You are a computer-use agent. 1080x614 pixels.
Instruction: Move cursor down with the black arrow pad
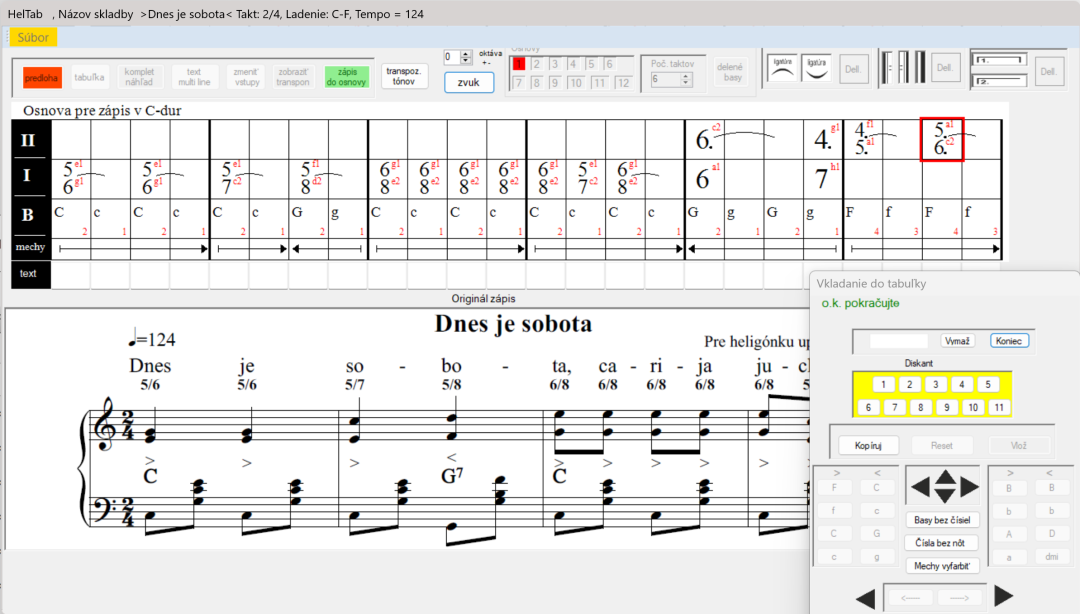[945, 495]
